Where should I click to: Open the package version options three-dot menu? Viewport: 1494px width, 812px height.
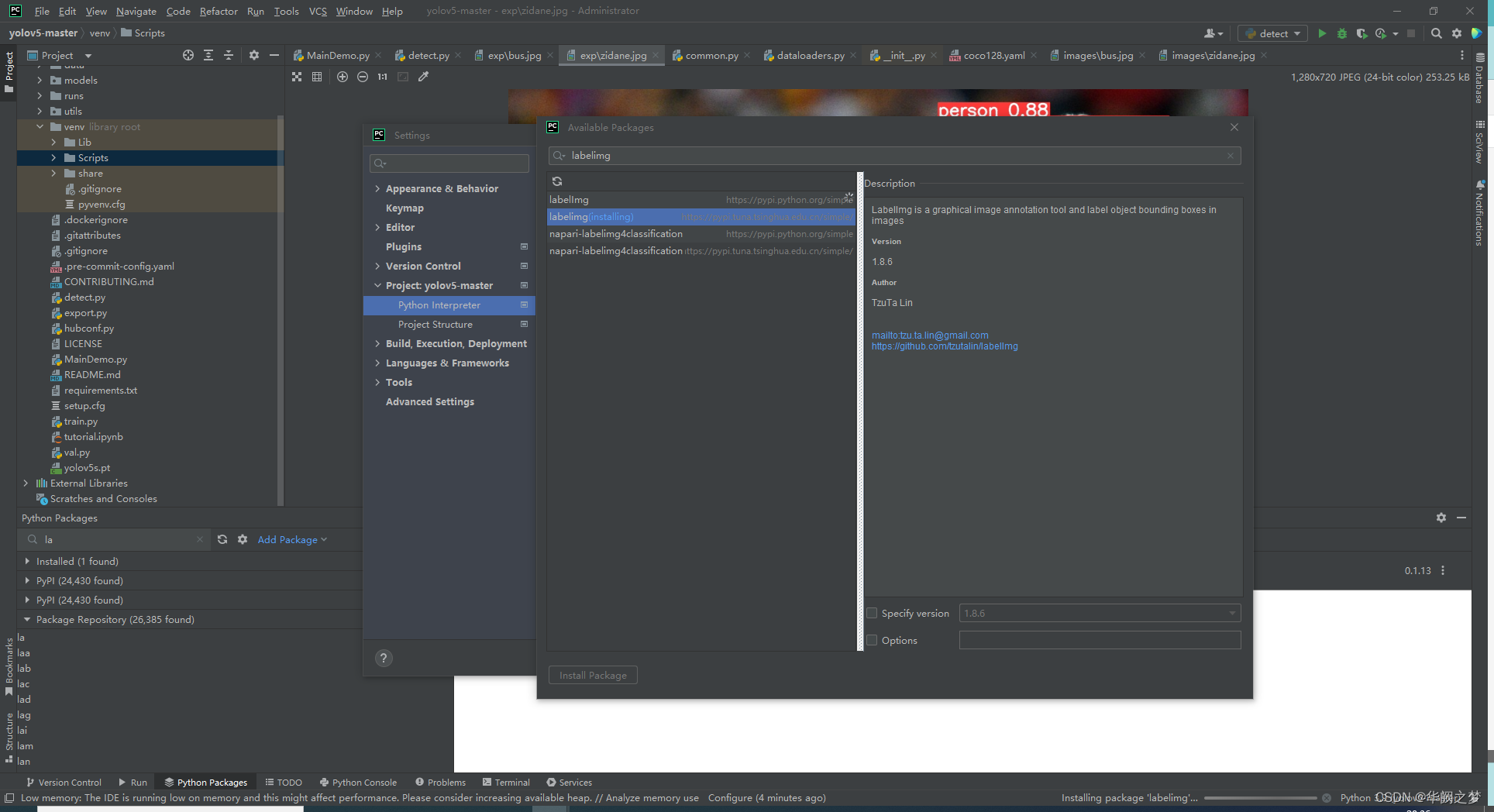[x=1443, y=570]
